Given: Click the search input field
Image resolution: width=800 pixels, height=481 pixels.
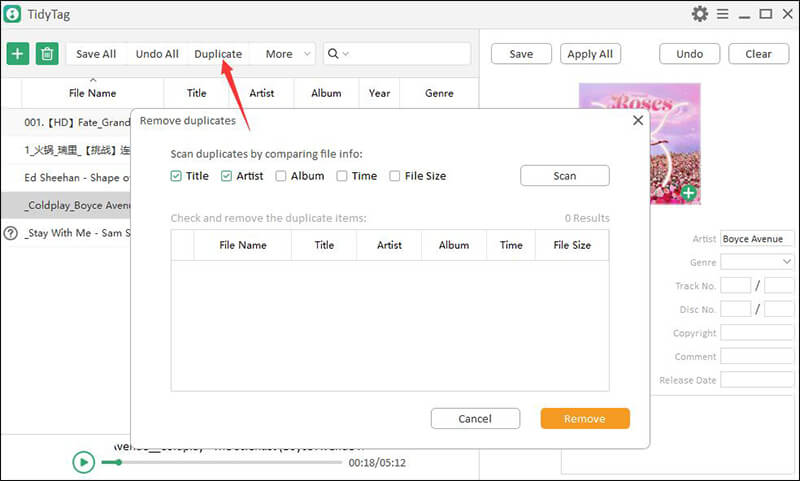Looking at the screenshot, I should [x=411, y=54].
